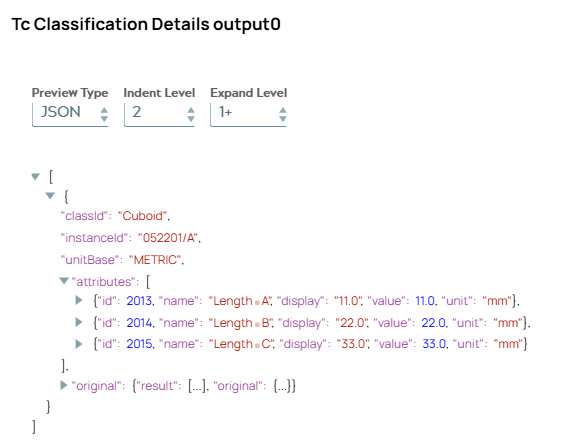Click the collapsed [...] result array

click(197, 386)
